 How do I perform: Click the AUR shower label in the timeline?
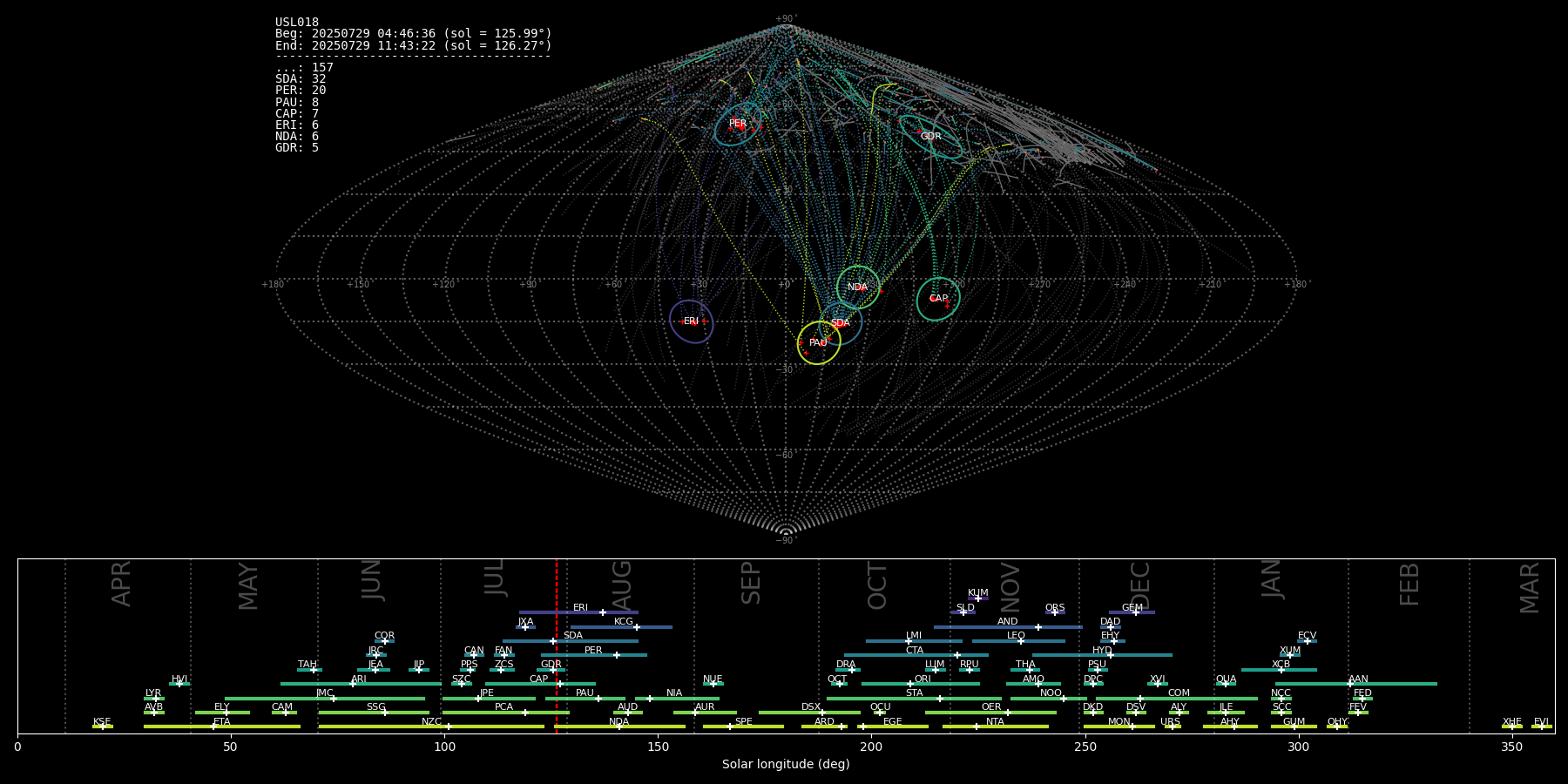(x=705, y=707)
